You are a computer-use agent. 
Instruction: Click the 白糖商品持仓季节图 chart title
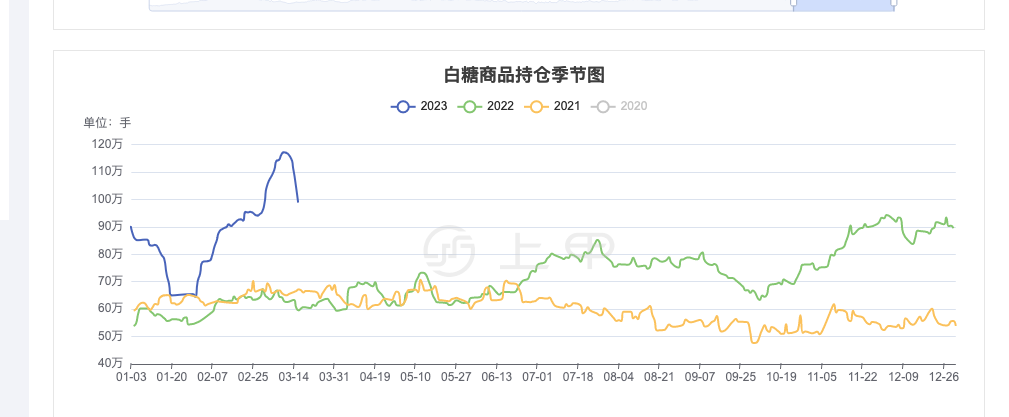(524, 75)
